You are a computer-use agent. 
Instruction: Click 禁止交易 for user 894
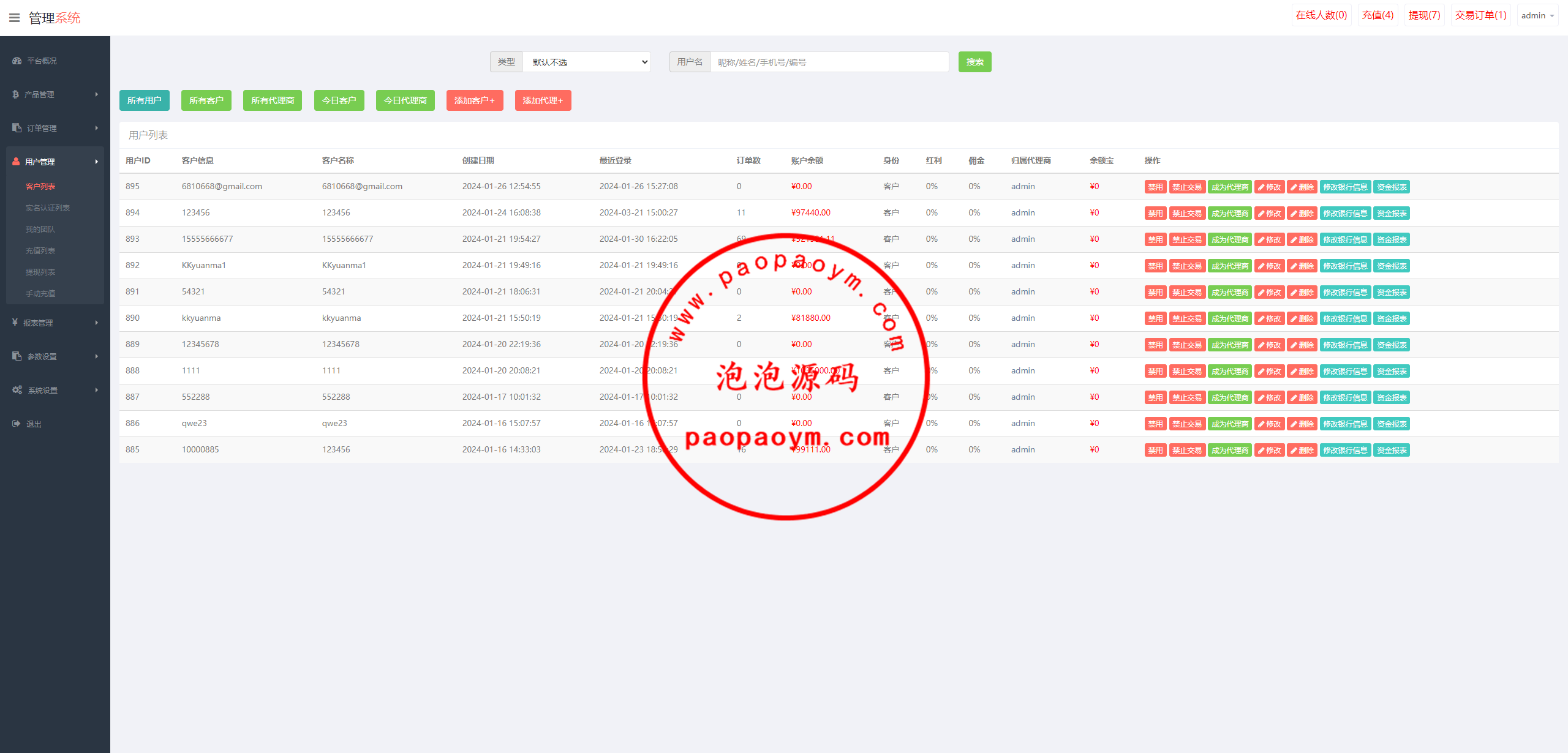1187,213
